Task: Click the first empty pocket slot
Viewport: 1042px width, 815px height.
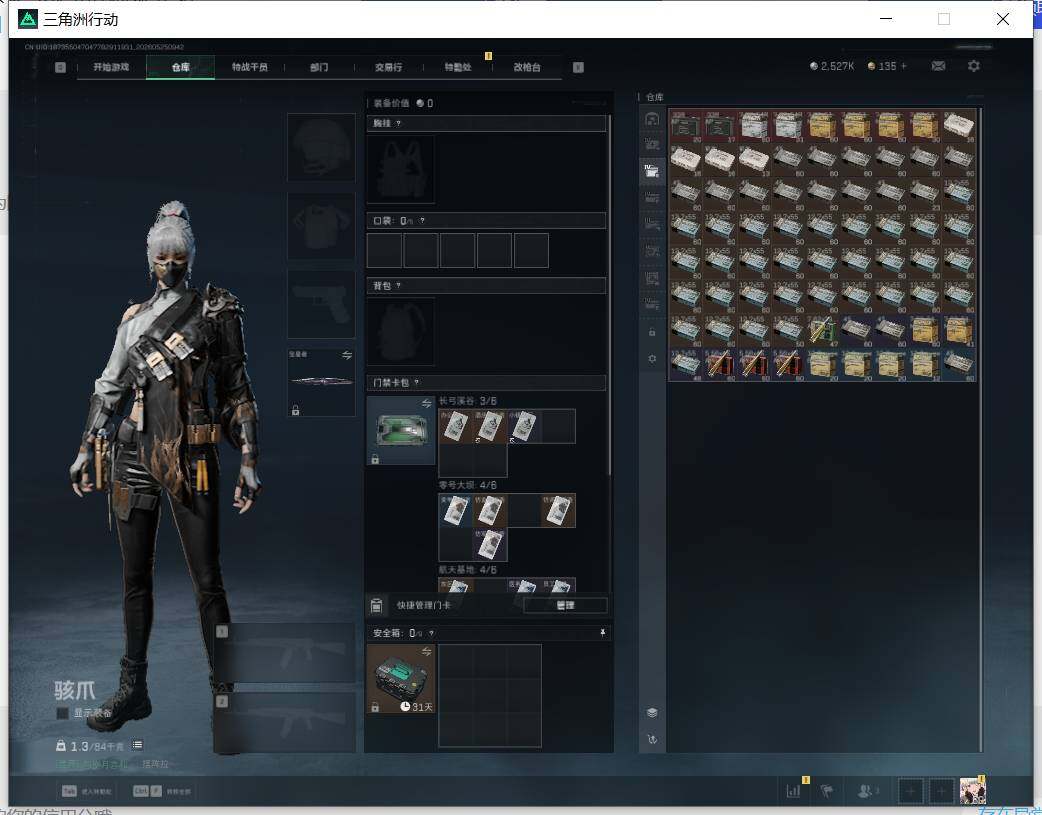Action: (x=384, y=251)
